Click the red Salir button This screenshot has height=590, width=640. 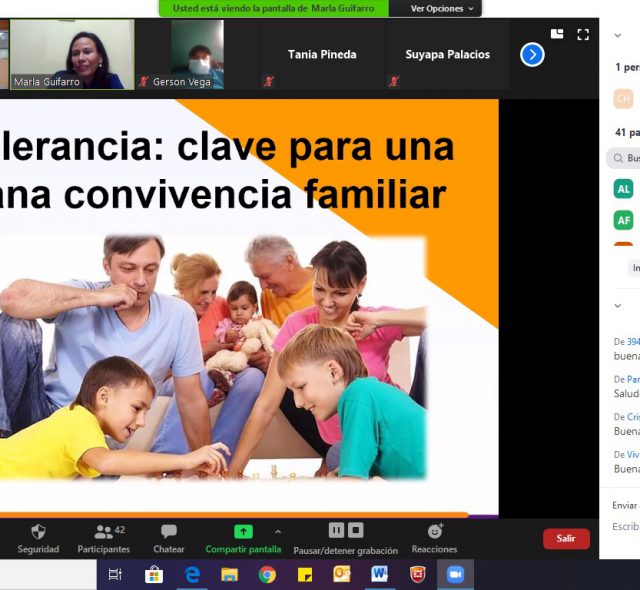[x=566, y=539]
